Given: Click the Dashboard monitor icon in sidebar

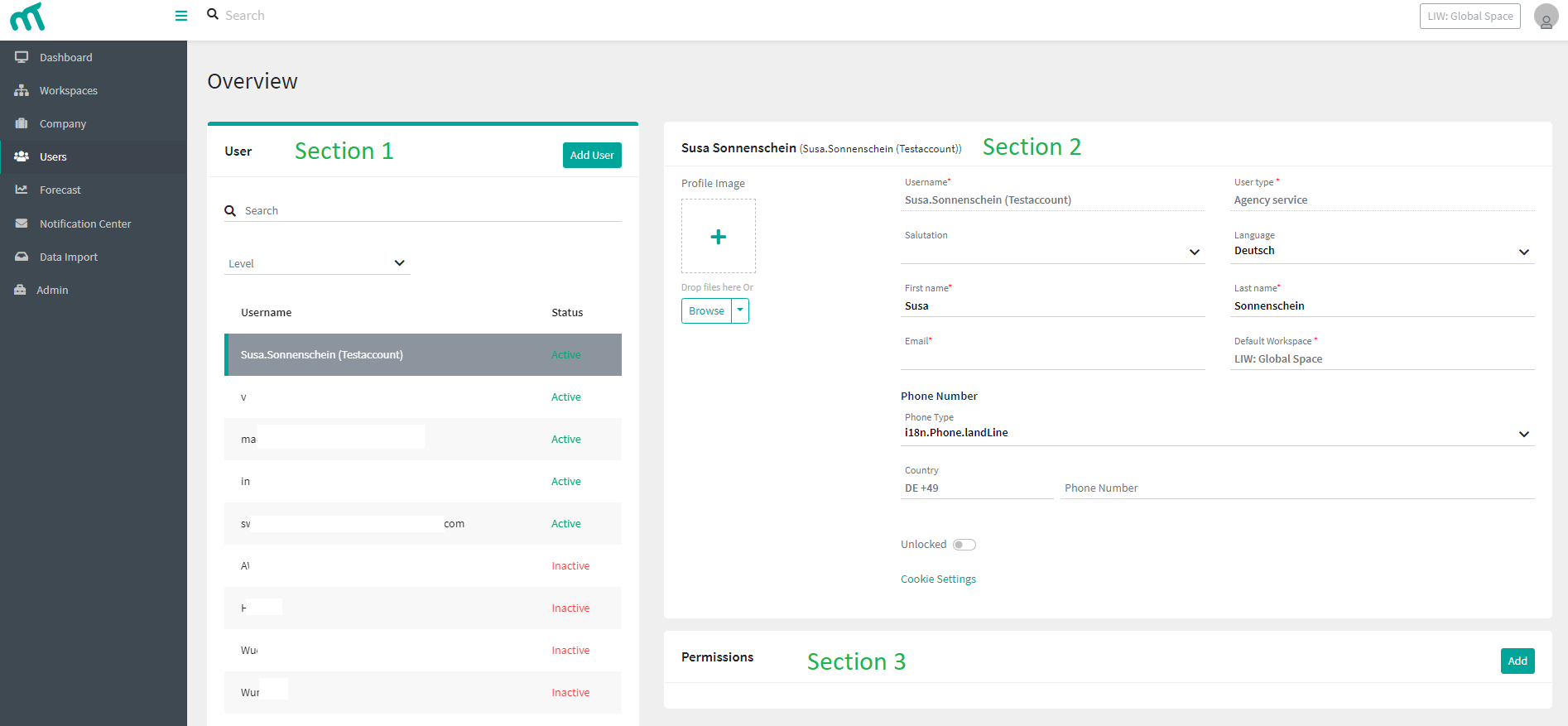Looking at the screenshot, I should click(22, 57).
